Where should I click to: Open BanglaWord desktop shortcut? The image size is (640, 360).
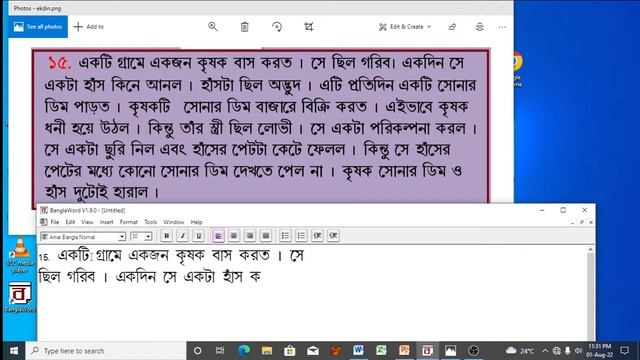click(x=20, y=297)
